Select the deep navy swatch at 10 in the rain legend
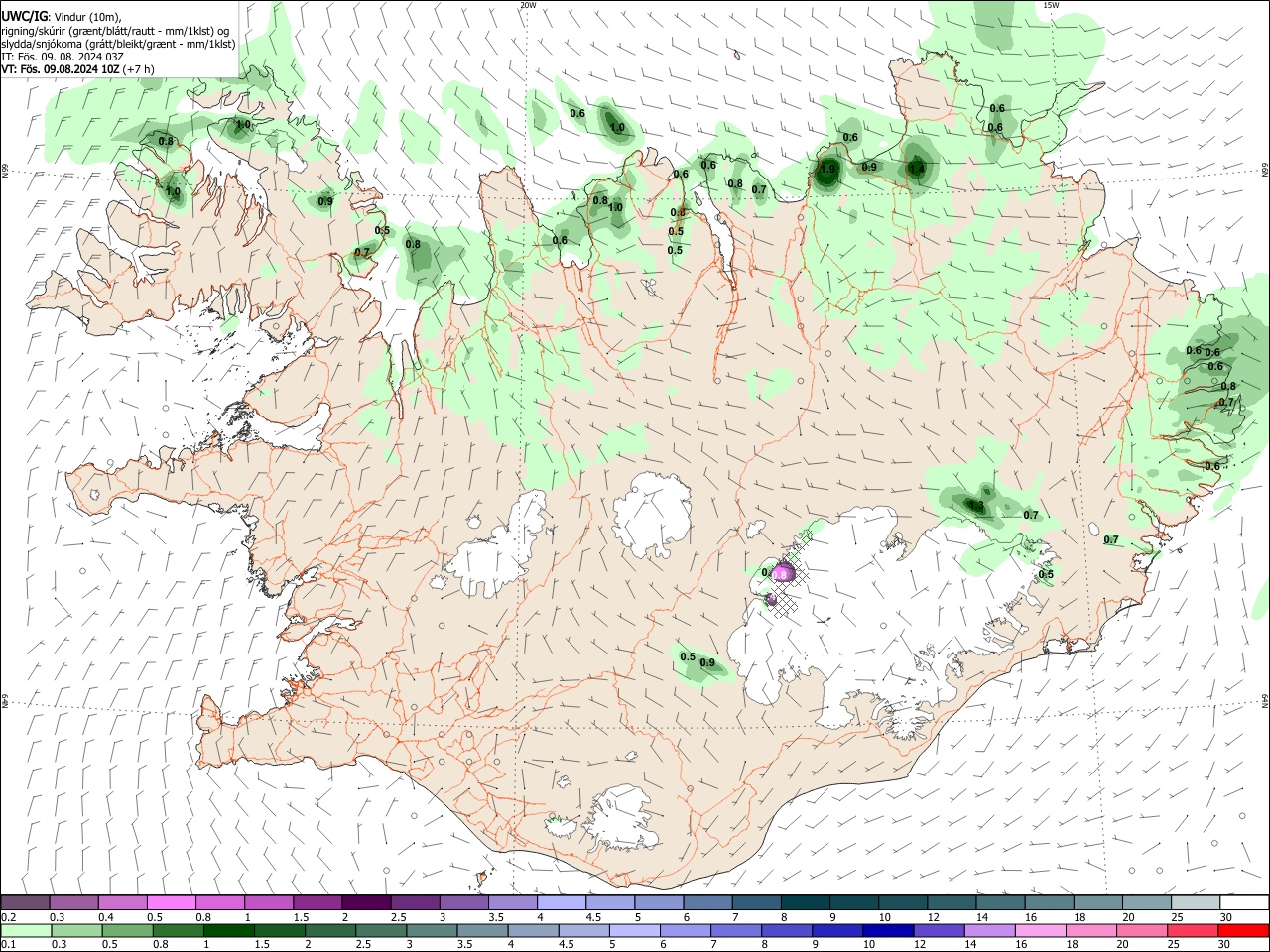 tap(887, 930)
